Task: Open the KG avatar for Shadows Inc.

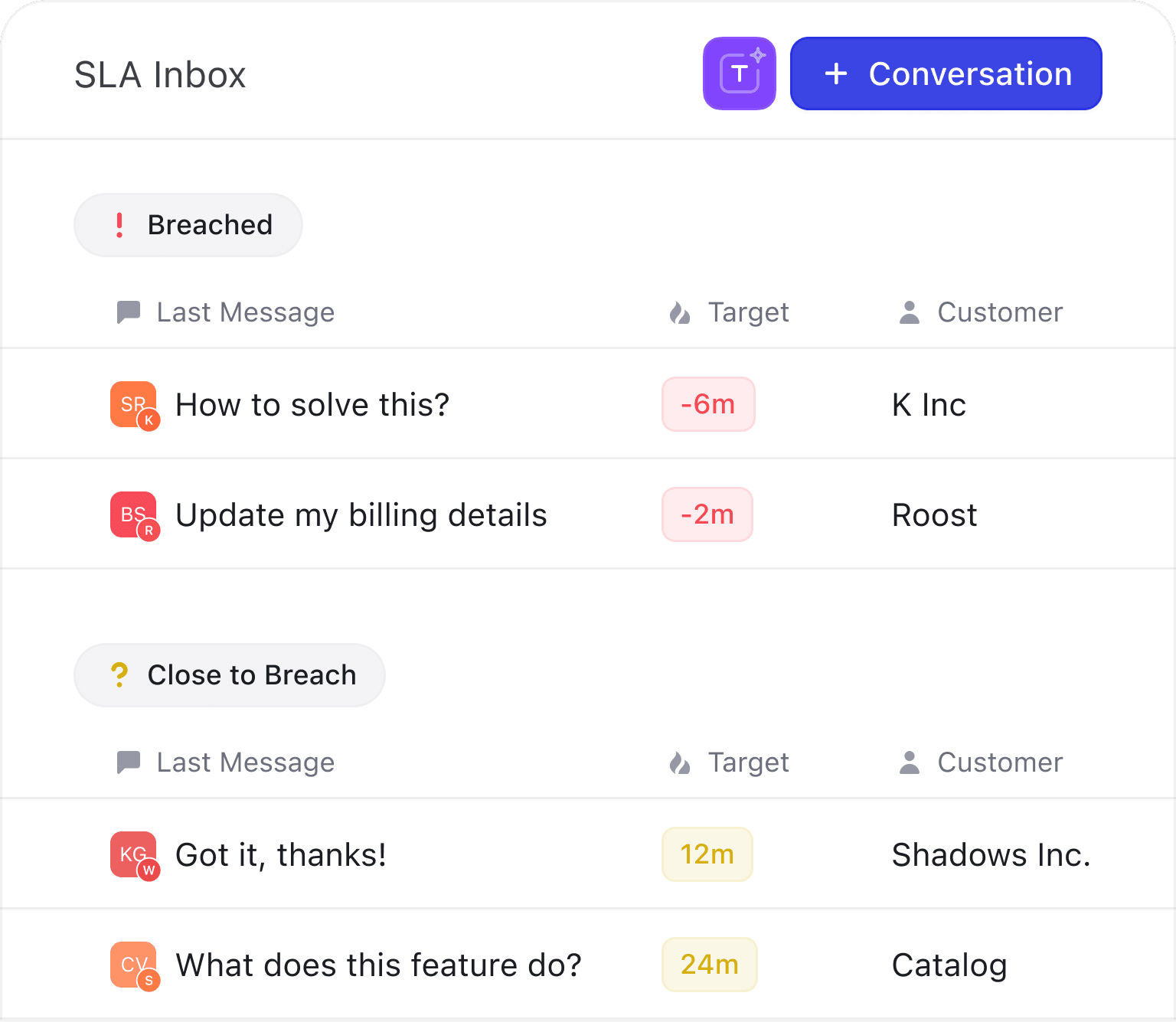Action: pos(134,855)
